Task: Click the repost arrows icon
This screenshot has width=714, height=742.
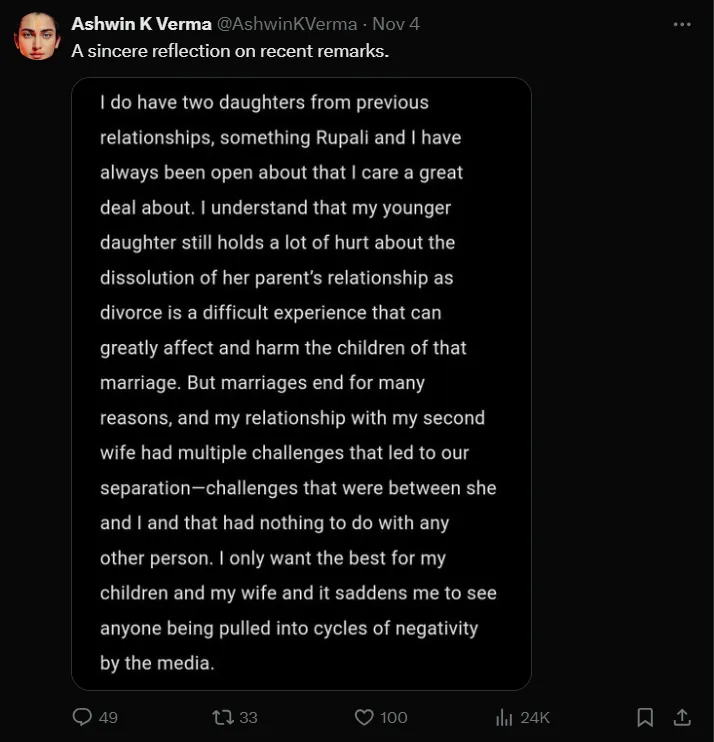Action: click(x=222, y=717)
